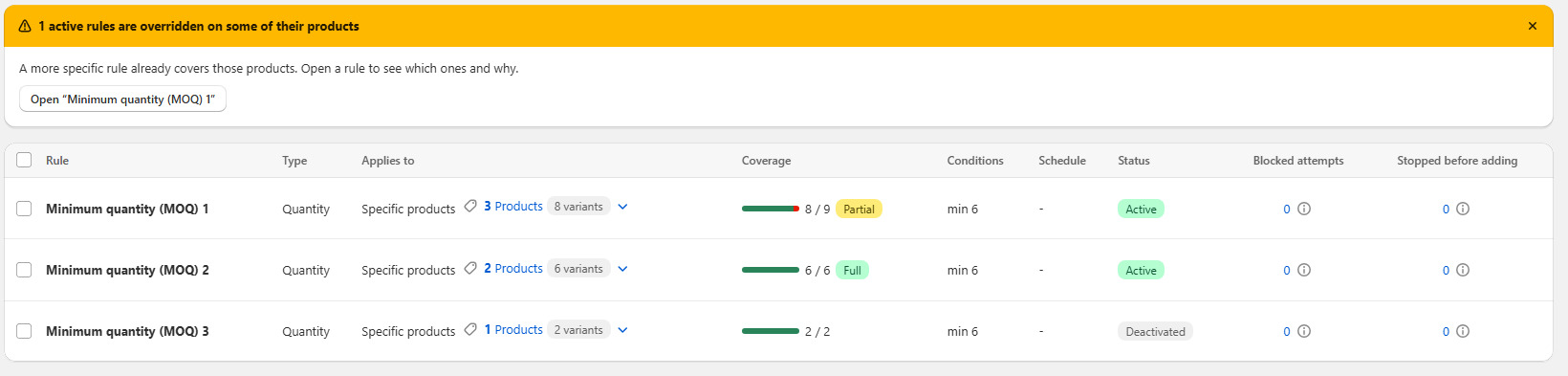Click the Deactivated status badge
The image size is (1568, 376).
tap(1155, 331)
